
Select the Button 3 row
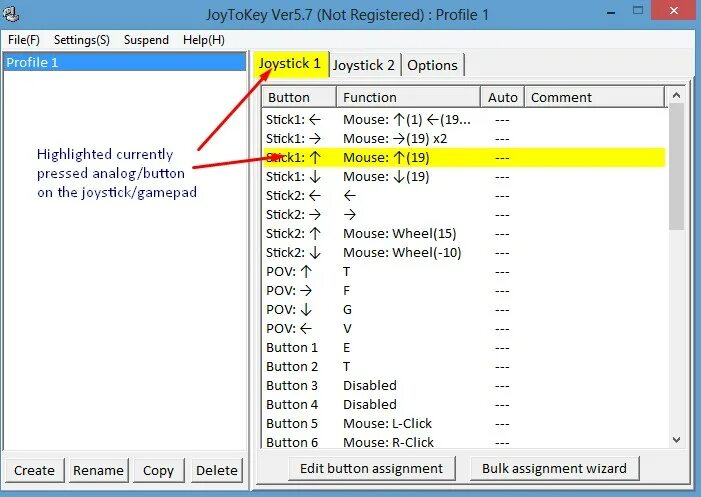[465, 386]
